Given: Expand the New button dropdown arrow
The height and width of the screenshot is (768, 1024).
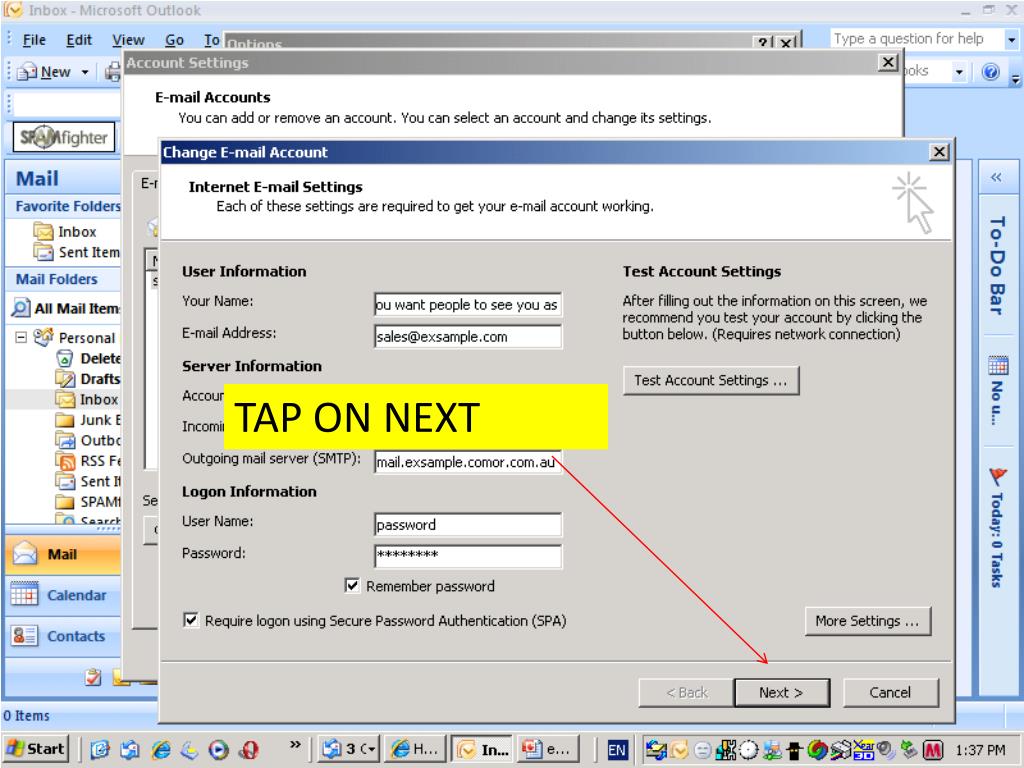Looking at the screenshot, I should (85, 72).
